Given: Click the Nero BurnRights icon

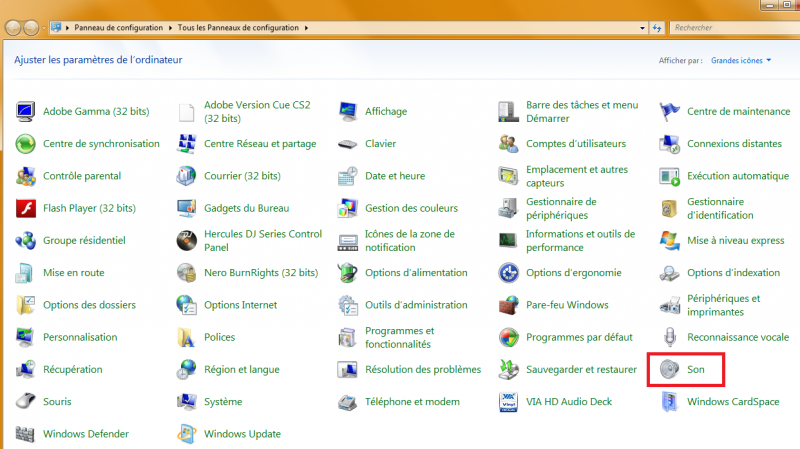Looking at the screenshot, I should point(187,273).
